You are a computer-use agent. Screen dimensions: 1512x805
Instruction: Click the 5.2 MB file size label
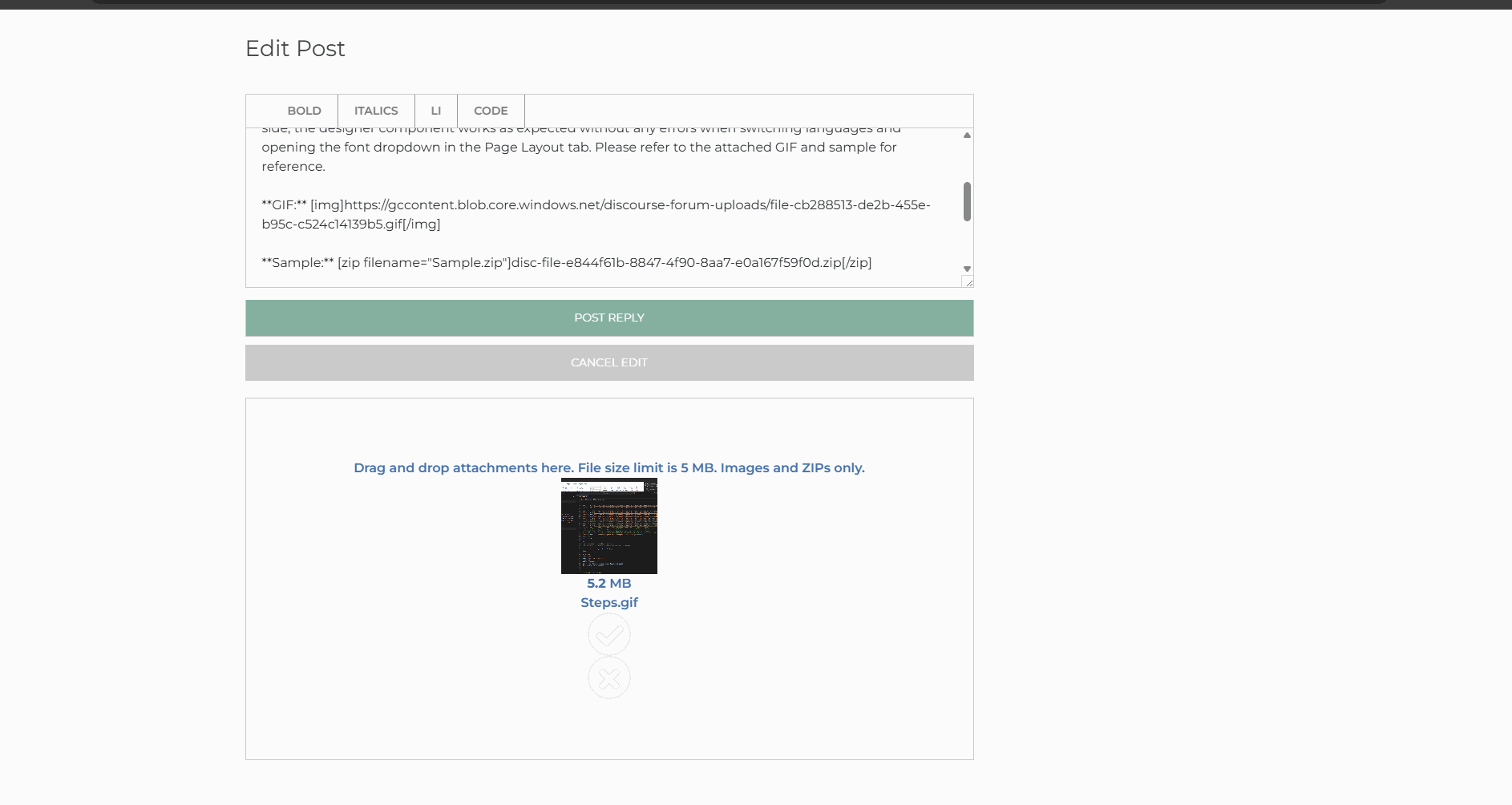[x=609, y=583]
